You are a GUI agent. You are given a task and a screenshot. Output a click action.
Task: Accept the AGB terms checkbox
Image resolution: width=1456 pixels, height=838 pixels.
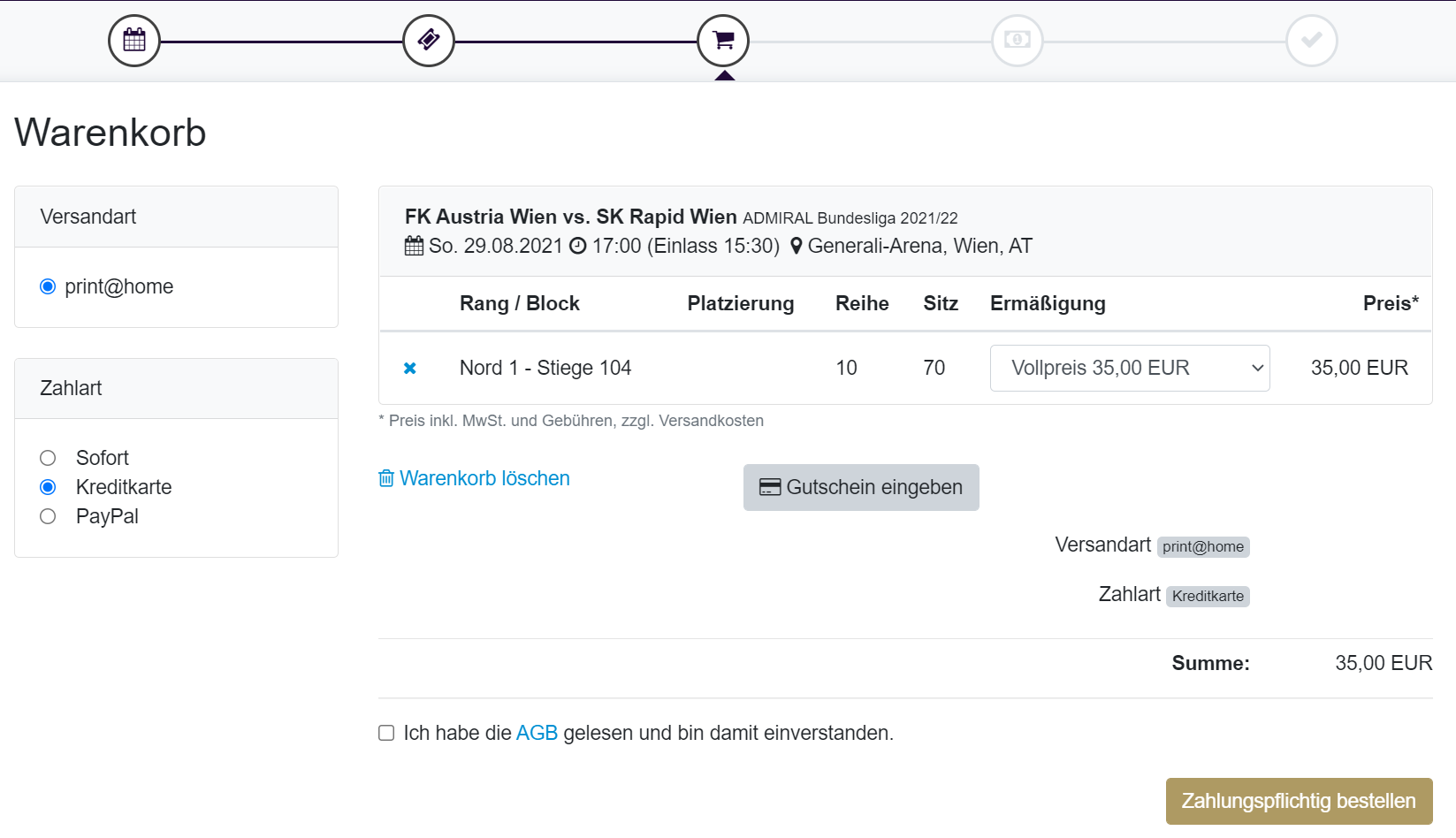coord(386,733)
